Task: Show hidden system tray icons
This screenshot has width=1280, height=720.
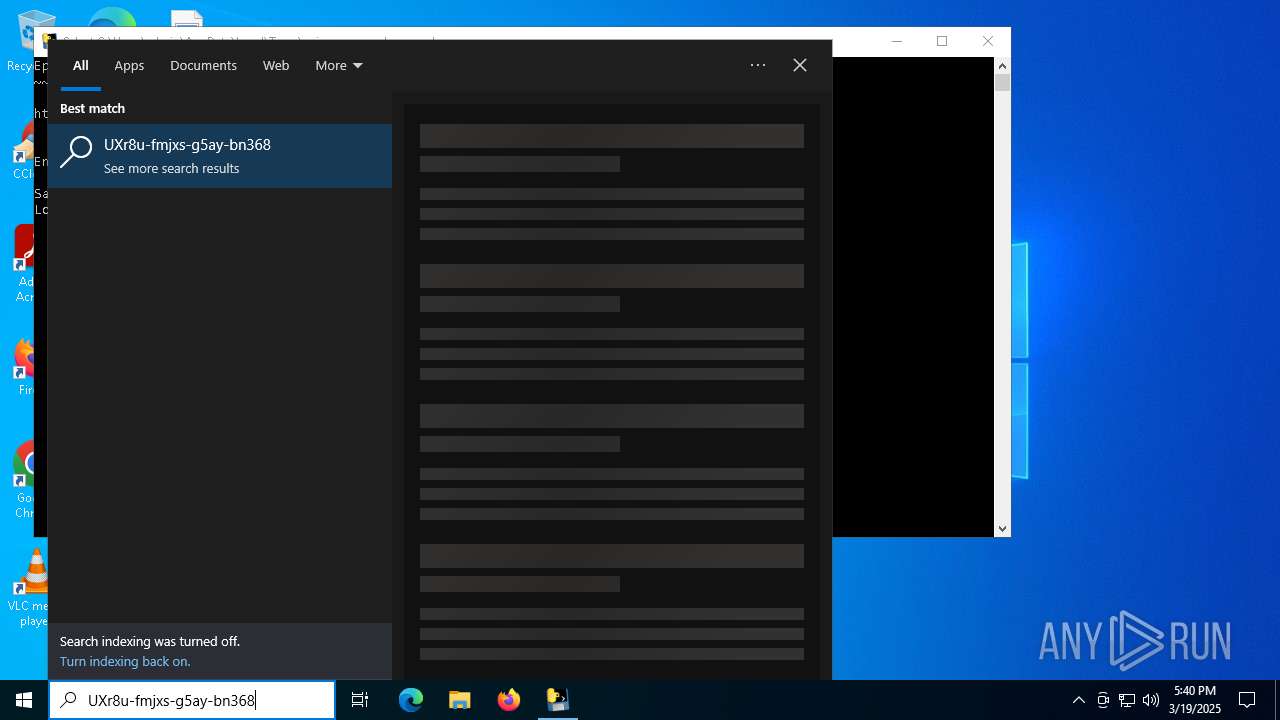Action: 1078,700
